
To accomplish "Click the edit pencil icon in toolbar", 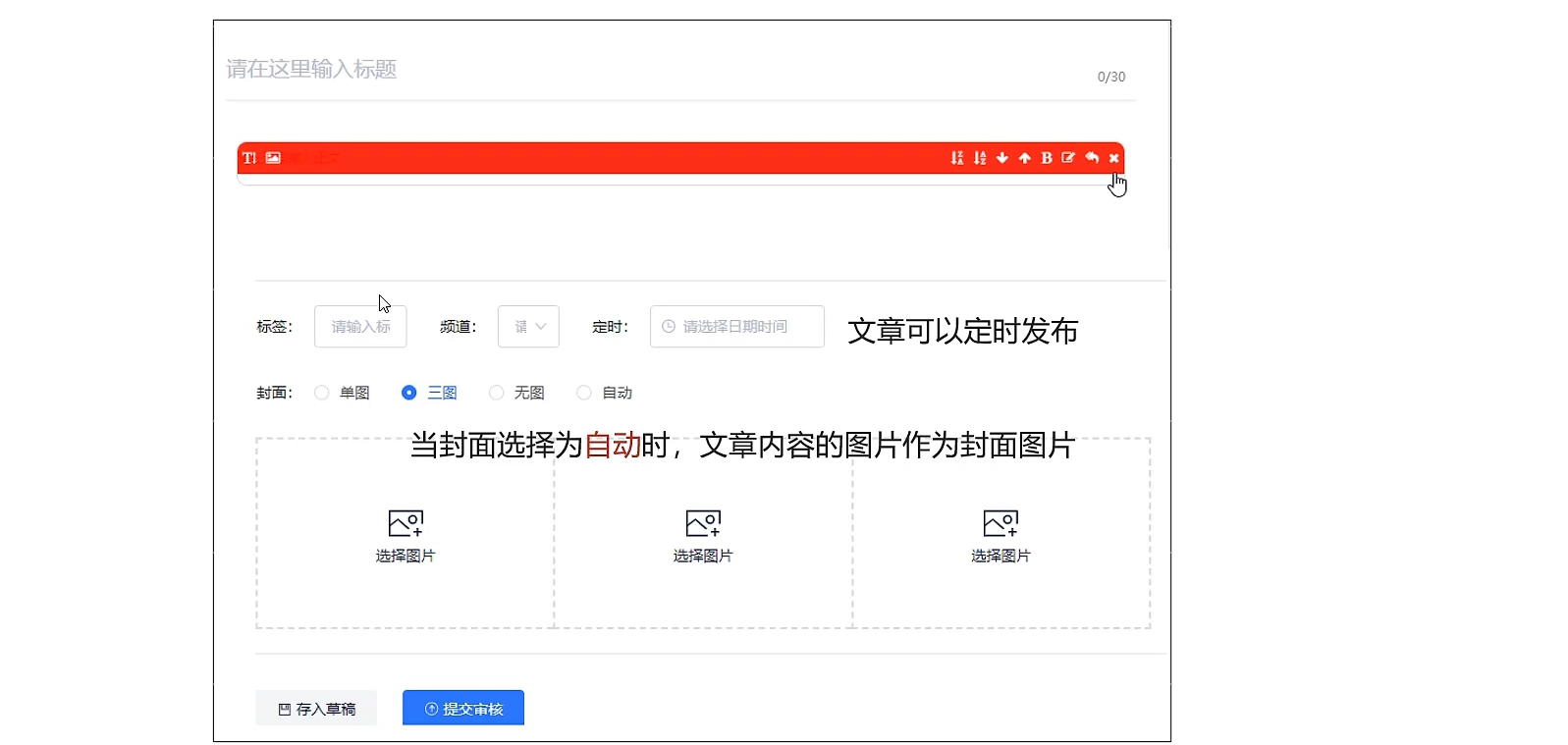I will click(x=1068, y=158).
